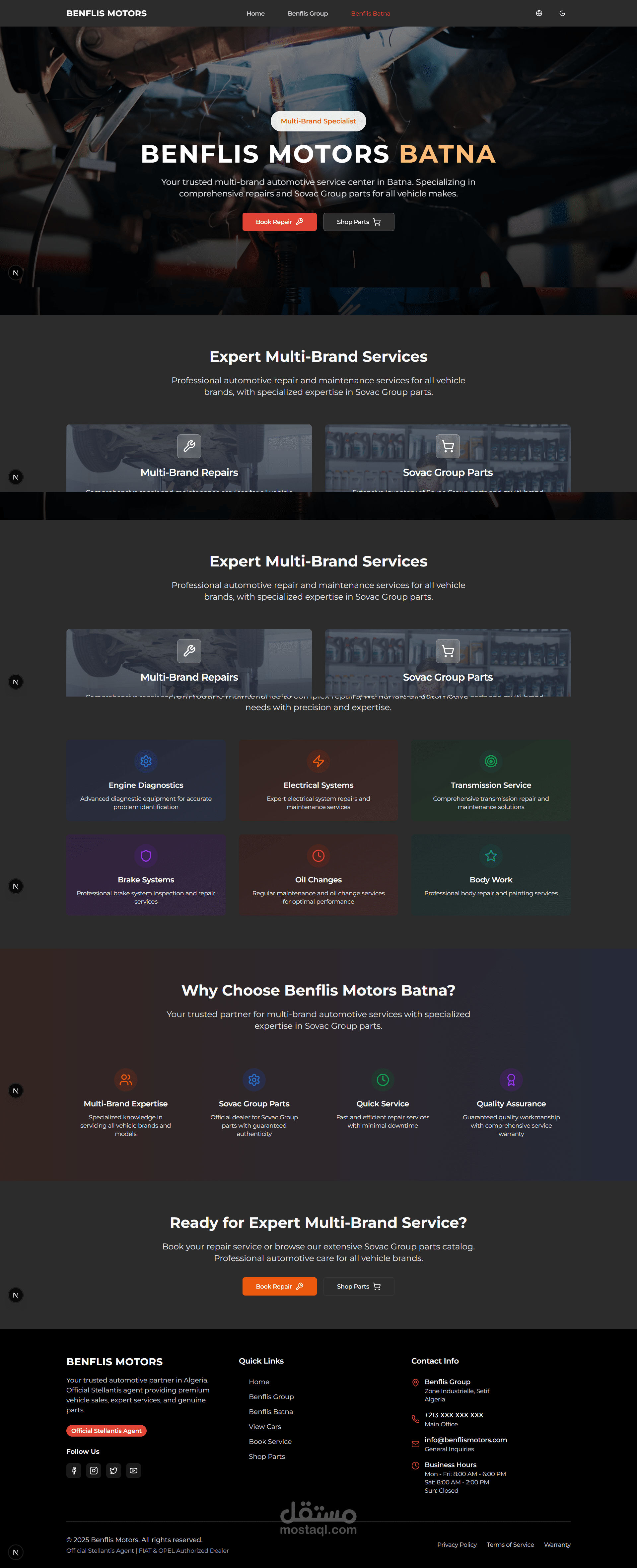Click the envelope icon beside info@benflismotors.com
This screenshot has width=637, height=1568.
point(415,1444)
